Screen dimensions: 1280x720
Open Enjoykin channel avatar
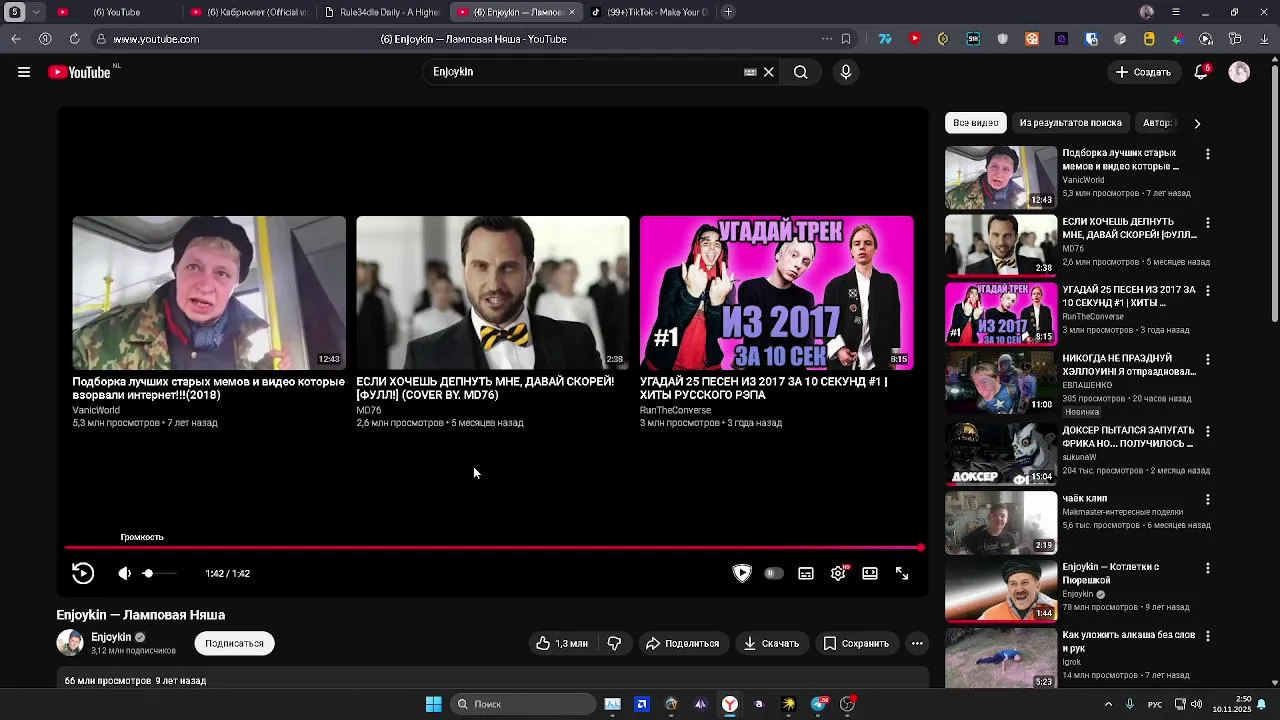click(x=70, y=643)
